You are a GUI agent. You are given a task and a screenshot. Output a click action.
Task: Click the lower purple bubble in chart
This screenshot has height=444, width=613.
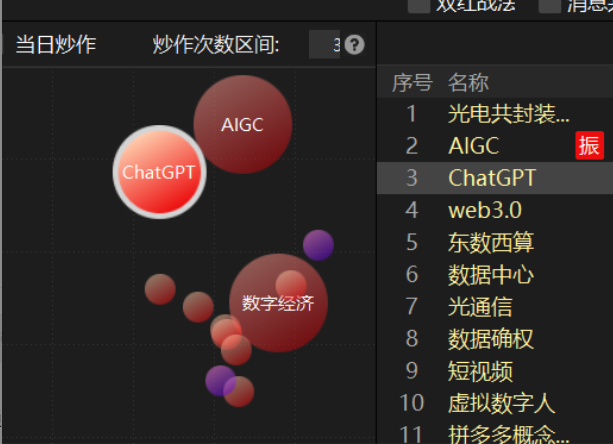218,380
